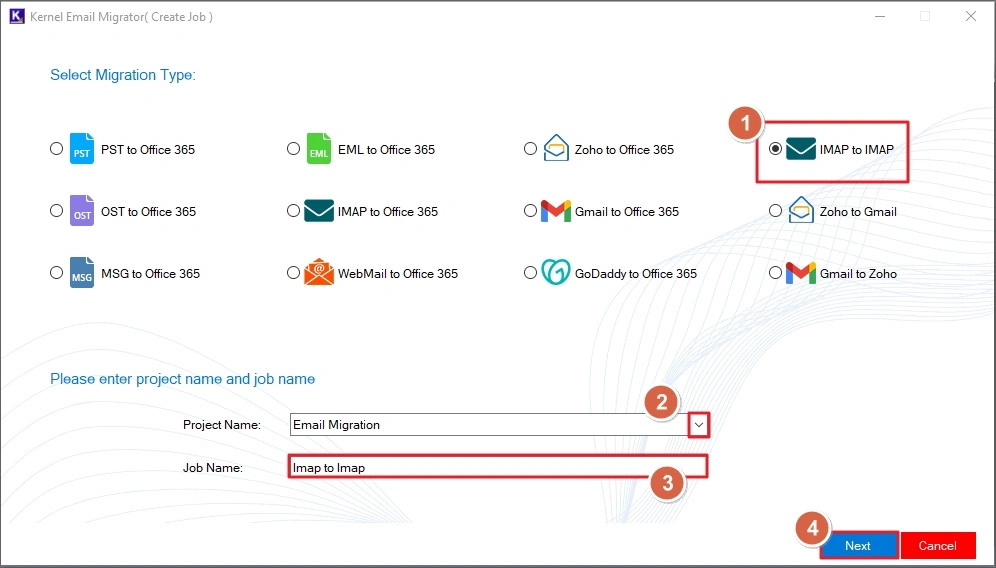The height and width of the screenshot is (568, 996).
Task: Select Zoho to Office 365 radio button
Action: tap(530, 149)
